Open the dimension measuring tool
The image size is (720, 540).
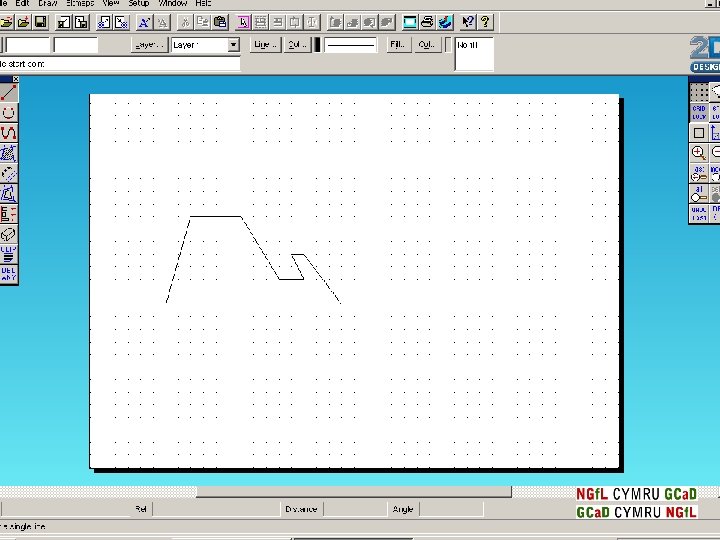(x=9, y=214)
